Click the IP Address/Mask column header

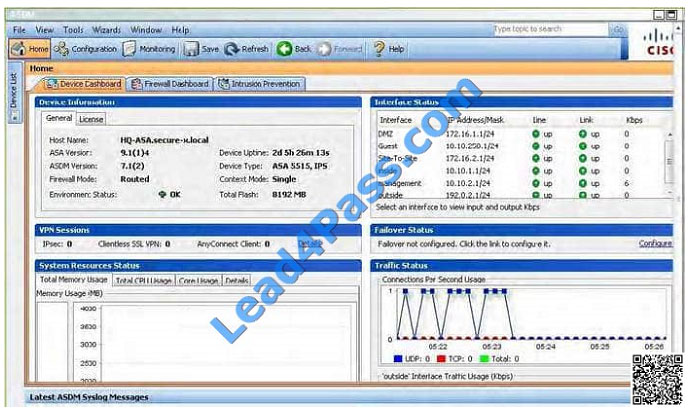point(476,120)
